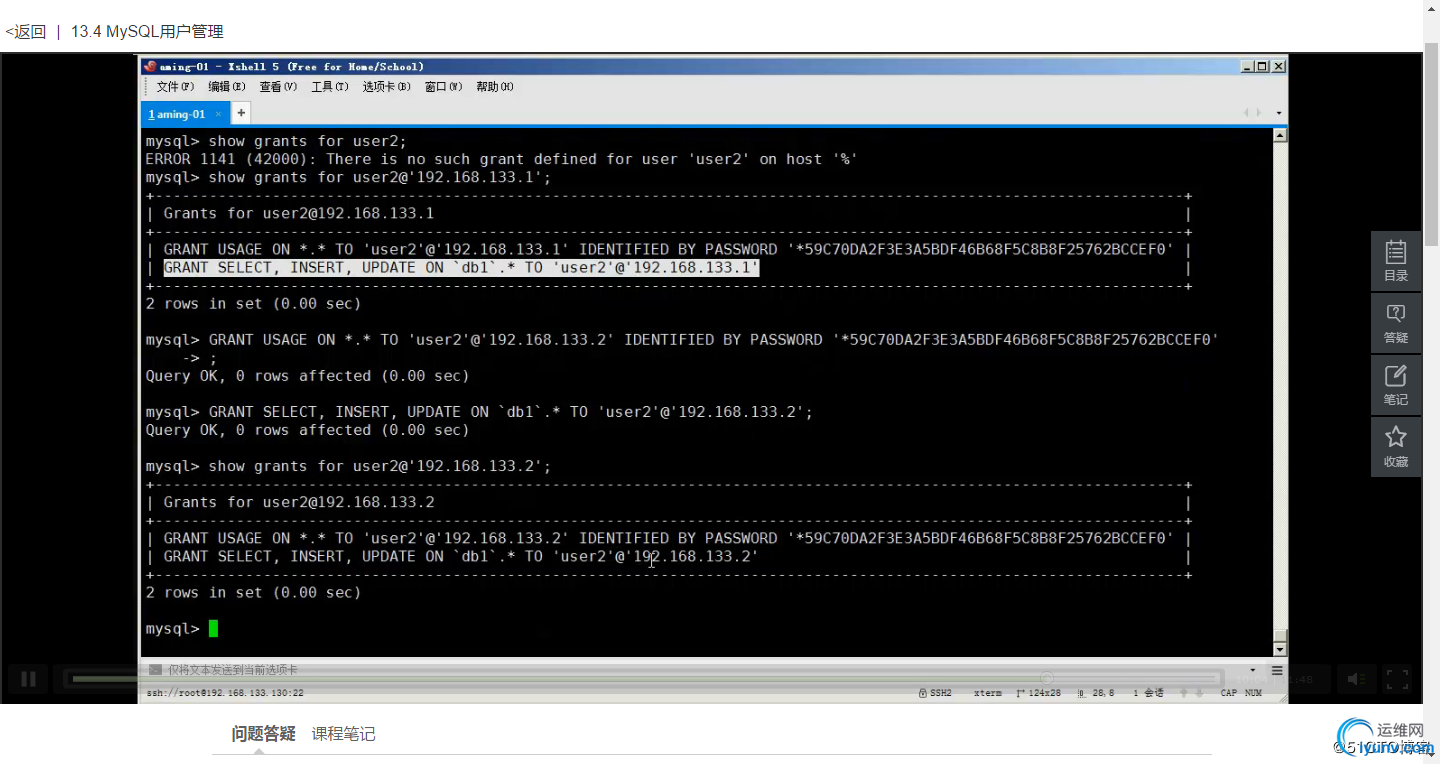1440x764 pixels.
Task: Click the xterm label in status bar
Action: pyautogui.click(x=988, y=692)
